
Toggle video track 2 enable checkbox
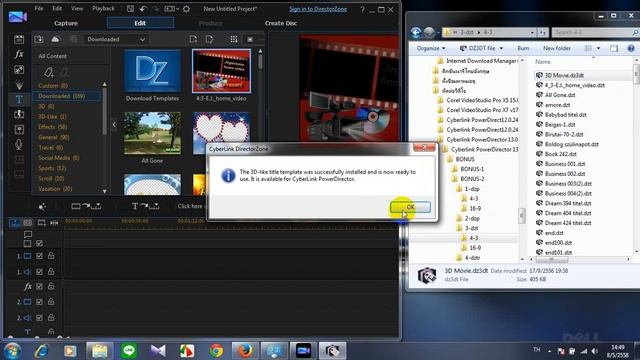(39, 302)
